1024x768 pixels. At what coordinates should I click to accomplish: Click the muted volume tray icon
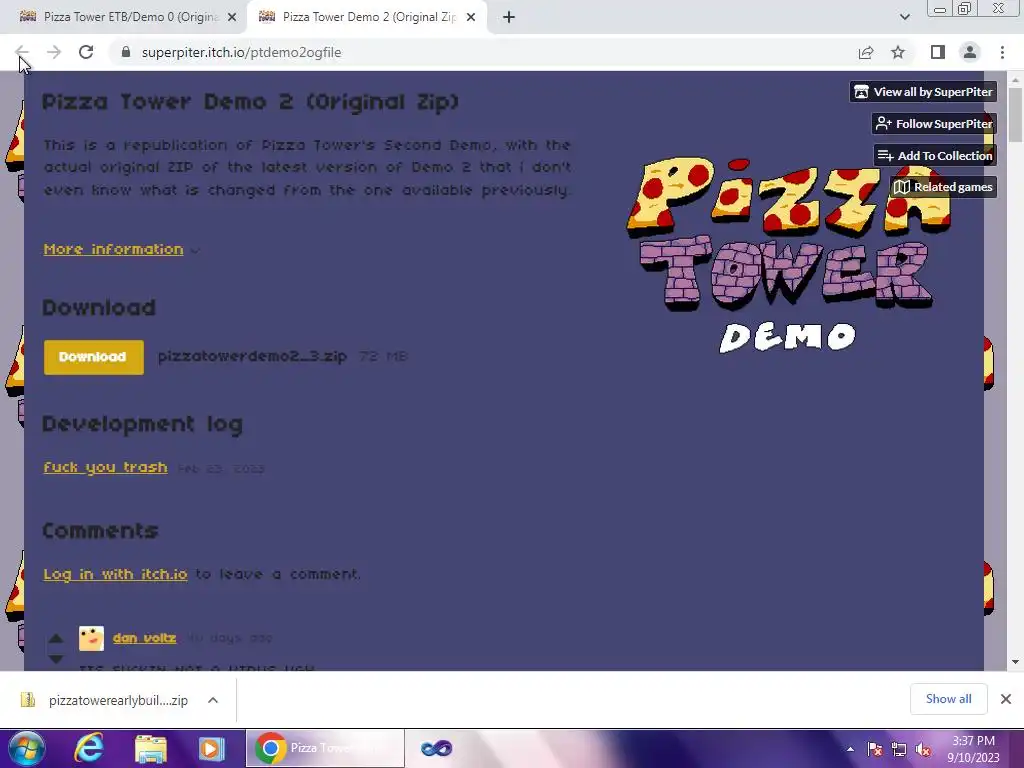coord(923,750)
